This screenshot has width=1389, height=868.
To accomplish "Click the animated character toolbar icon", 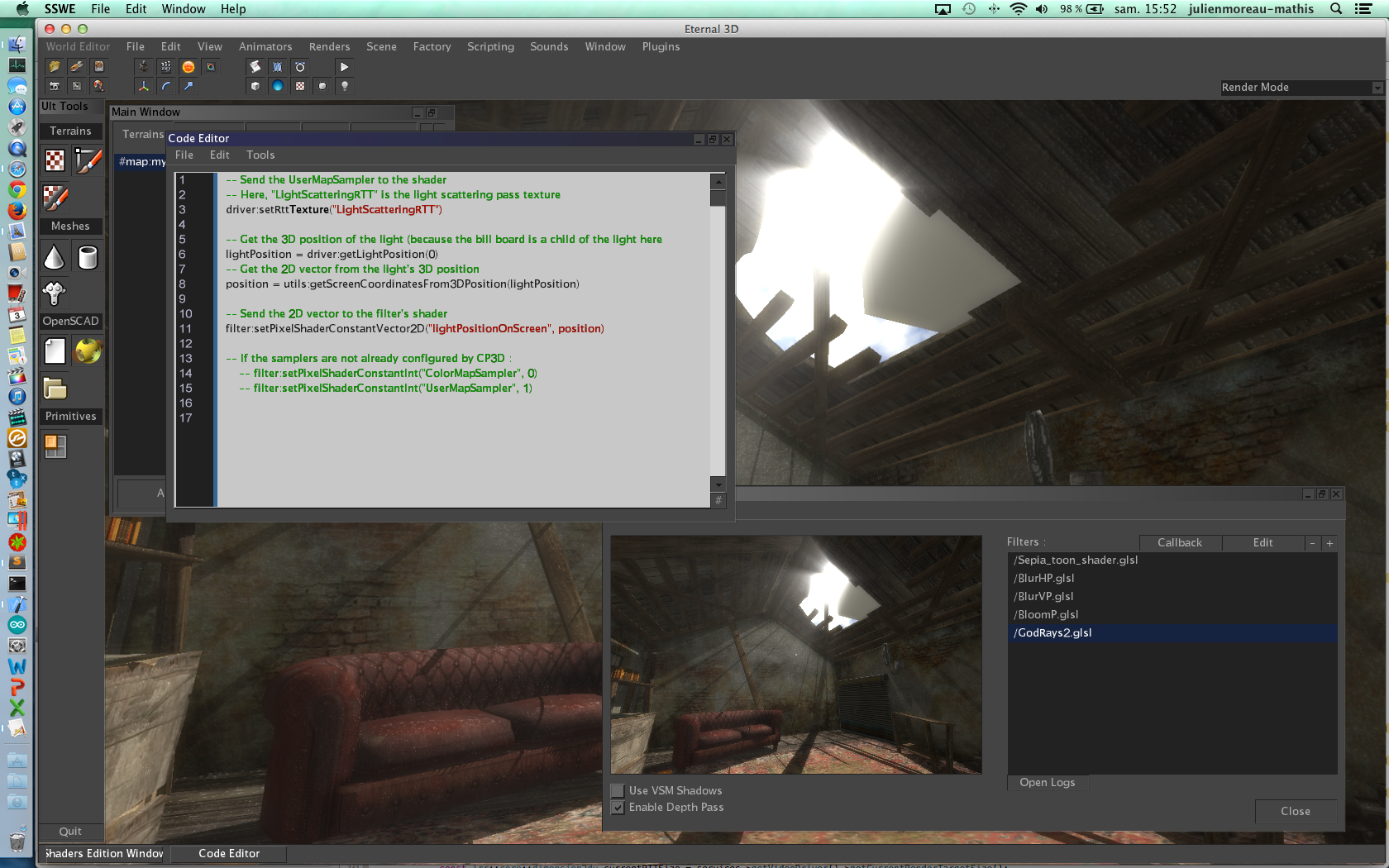I will [144, 66].
